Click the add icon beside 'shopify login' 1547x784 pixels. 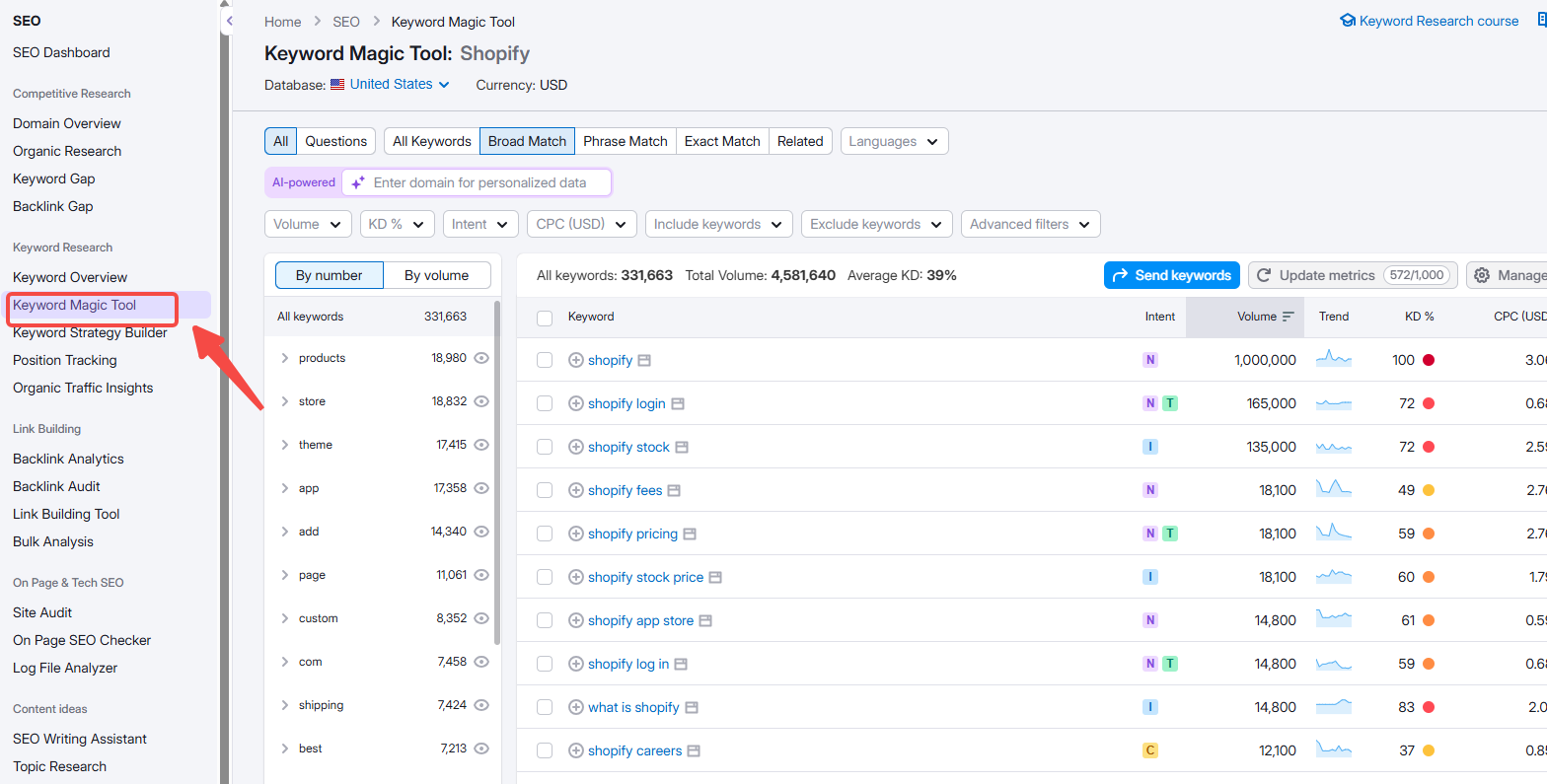tap(576, 403)
